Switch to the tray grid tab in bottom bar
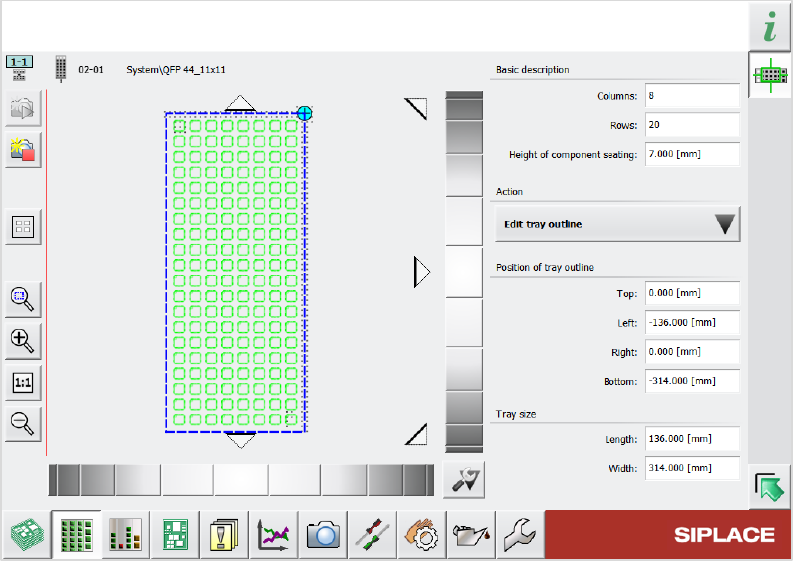793x561 pixels. click(x=77, y=535)
